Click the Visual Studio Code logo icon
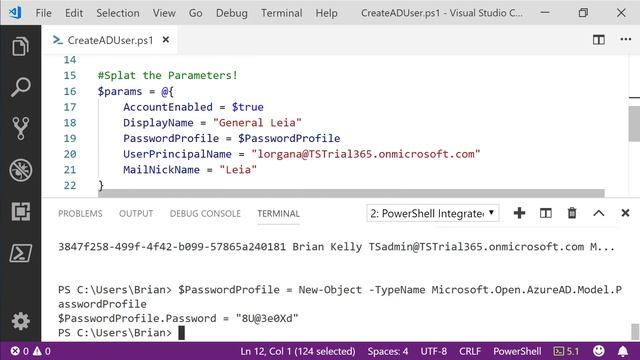 click(15, 13)
